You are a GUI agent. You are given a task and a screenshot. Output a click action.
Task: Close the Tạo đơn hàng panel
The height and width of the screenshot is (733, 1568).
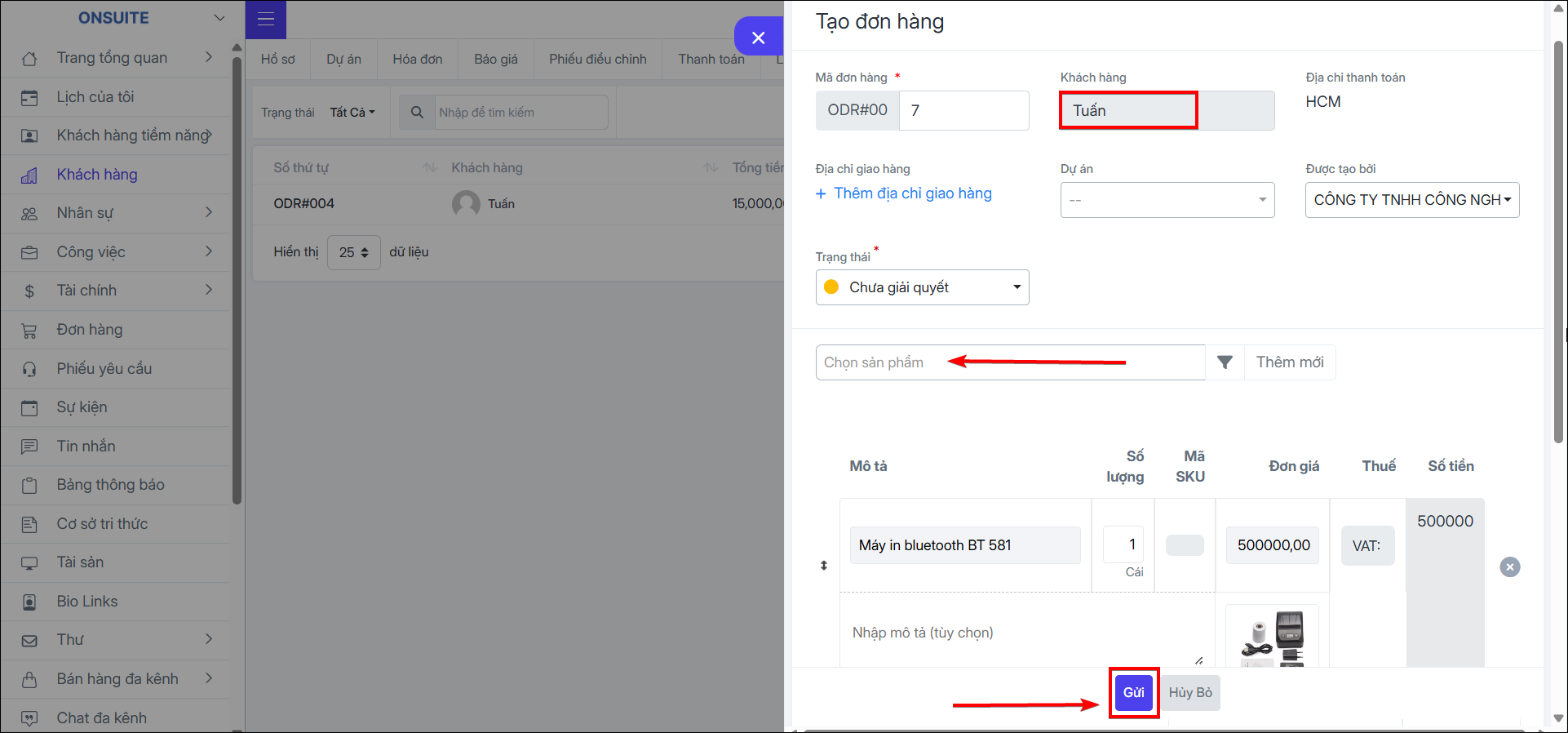[x=758, y=38]
